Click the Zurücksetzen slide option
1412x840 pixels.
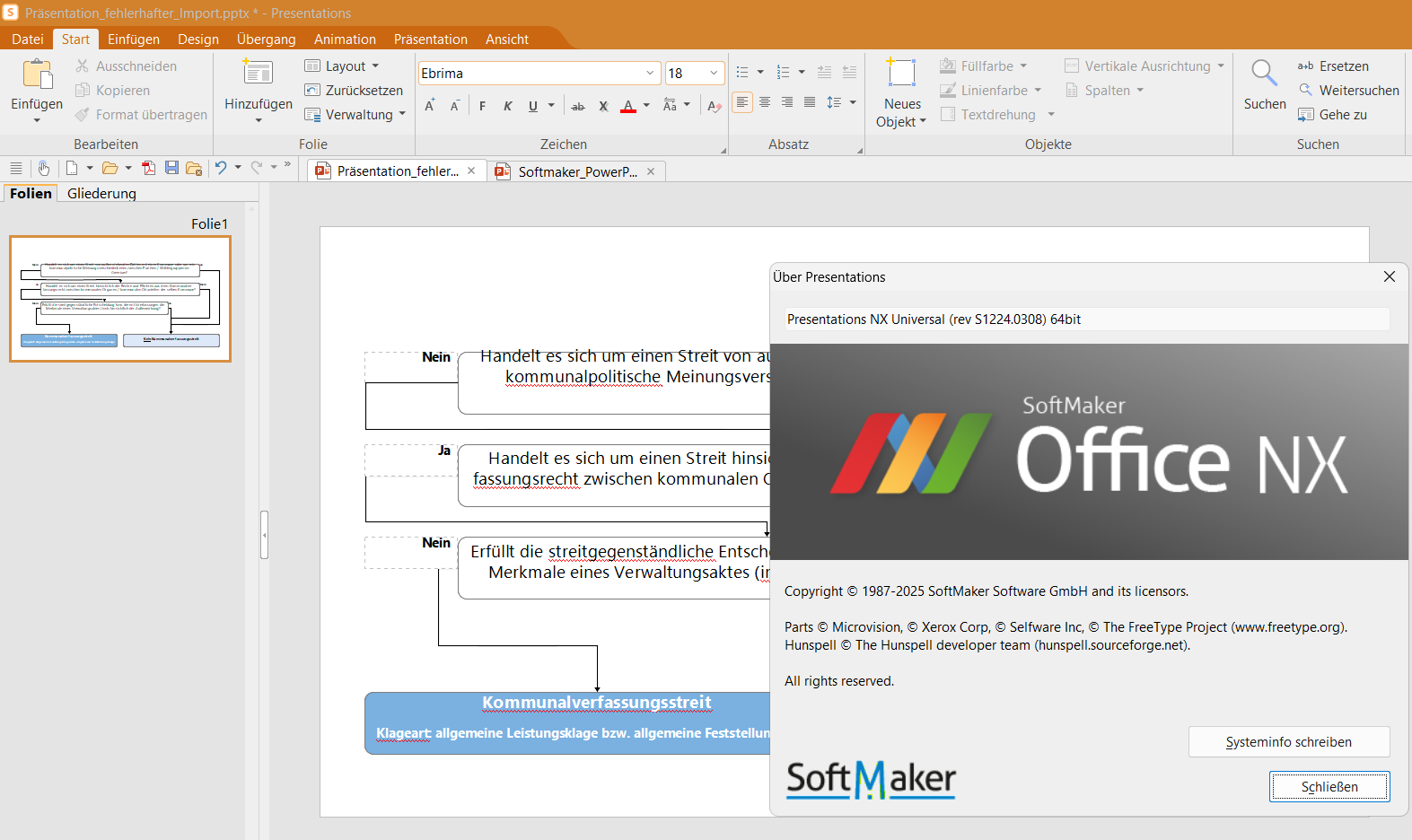coord(354,91)
